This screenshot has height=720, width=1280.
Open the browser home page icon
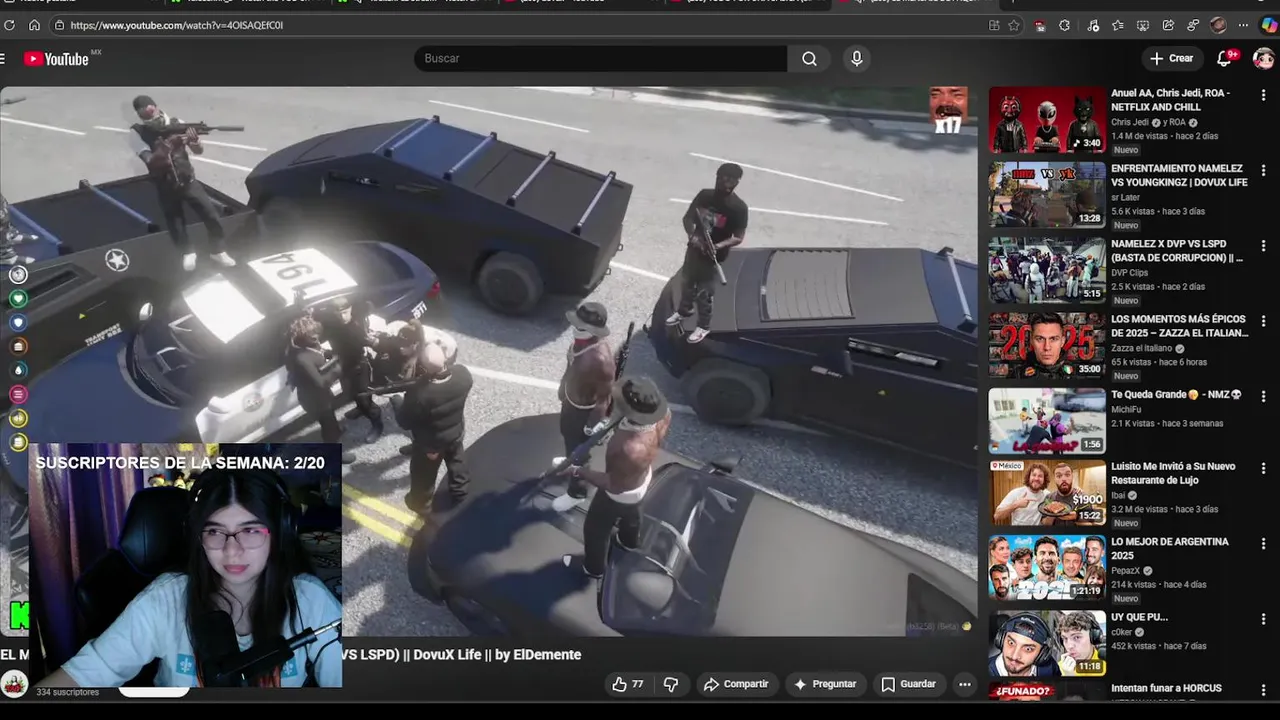[x=35, y=25]
